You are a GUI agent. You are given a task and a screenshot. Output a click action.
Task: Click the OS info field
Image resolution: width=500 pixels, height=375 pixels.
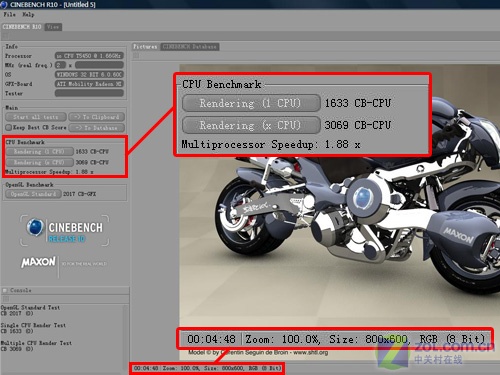[89, 74]
